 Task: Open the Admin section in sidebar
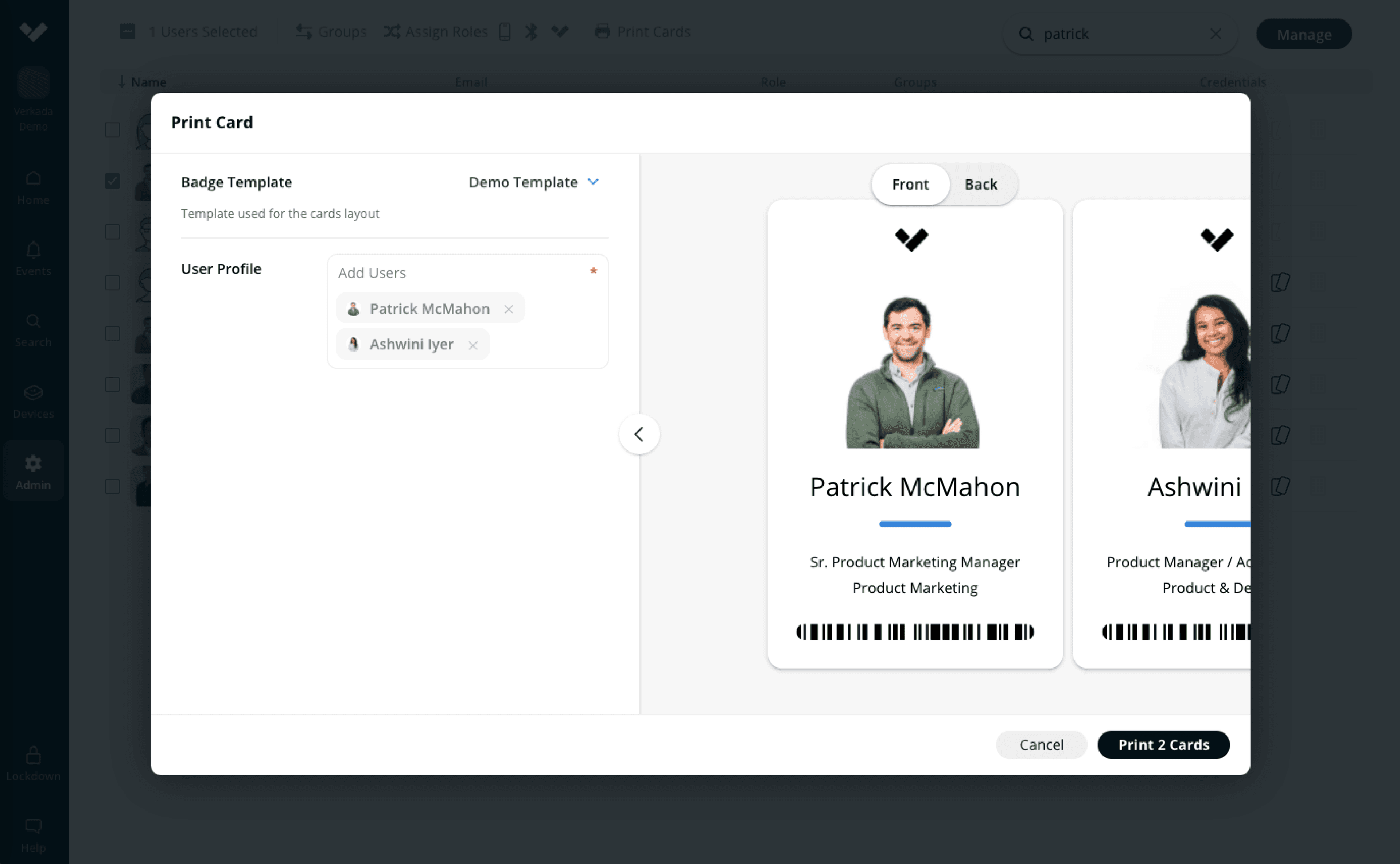[33, 472]
